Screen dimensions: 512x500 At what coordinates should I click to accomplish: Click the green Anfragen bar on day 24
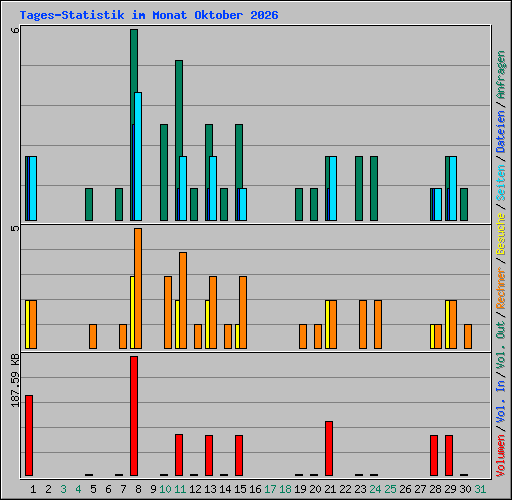pos(374,188)
